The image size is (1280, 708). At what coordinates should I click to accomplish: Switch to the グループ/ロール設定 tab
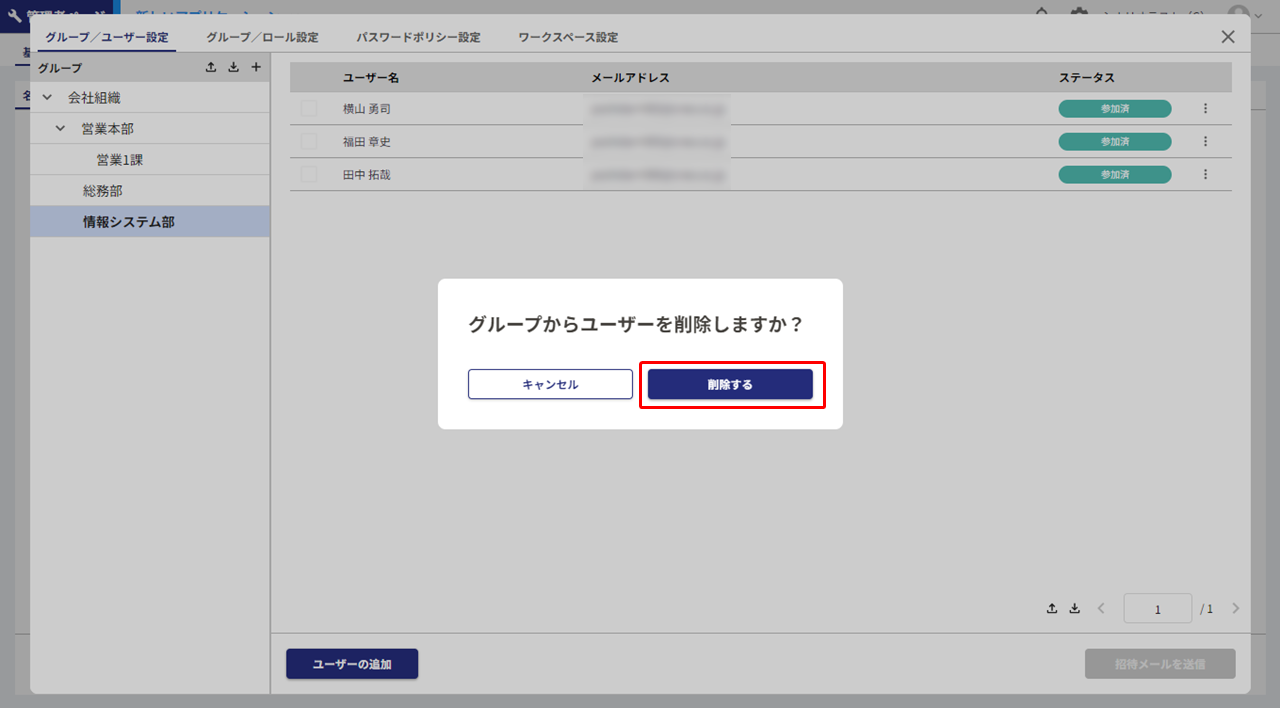pyautogui.click(x=262, y=38)
